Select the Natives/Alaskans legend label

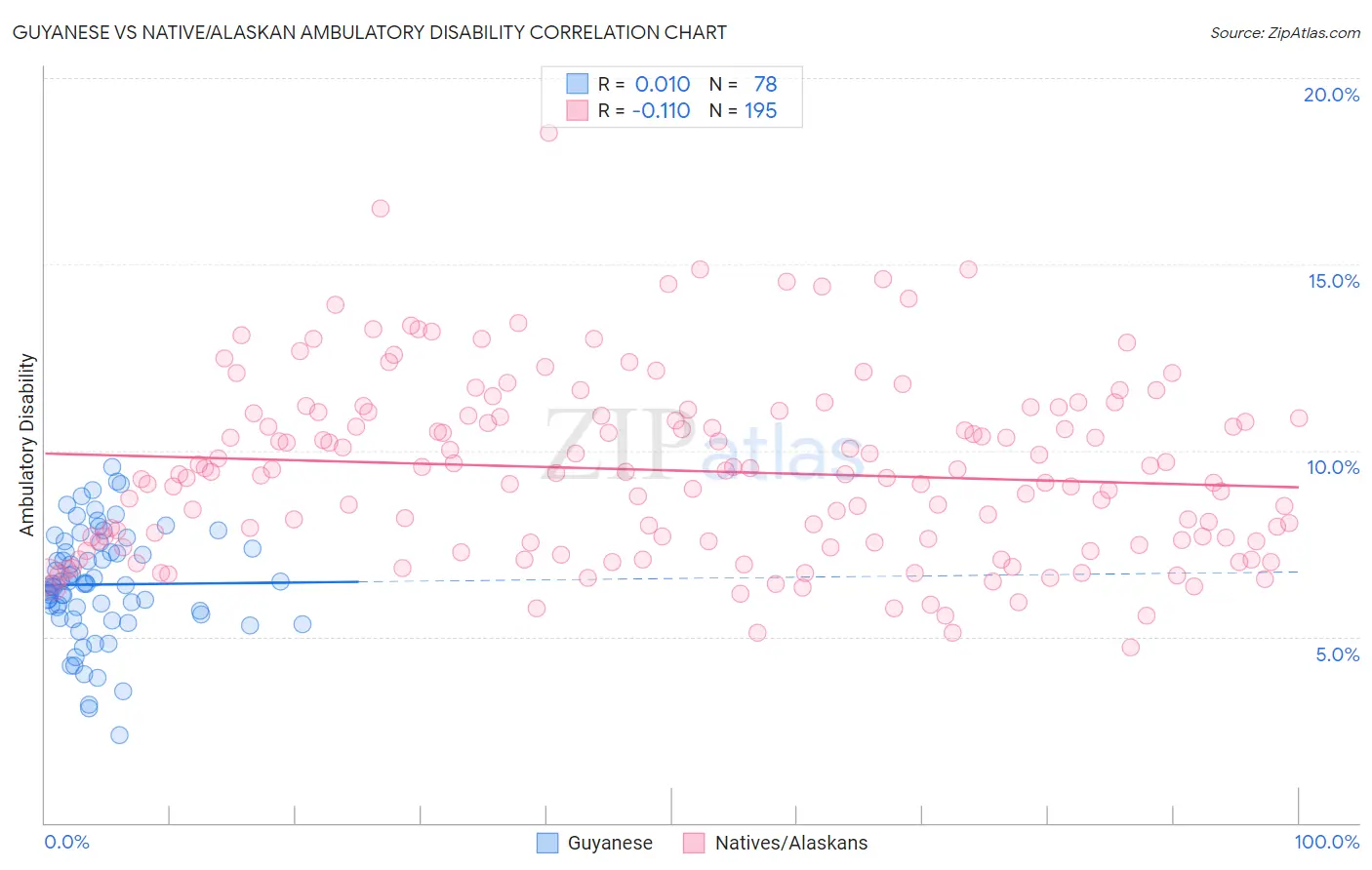tap(791, 843)
